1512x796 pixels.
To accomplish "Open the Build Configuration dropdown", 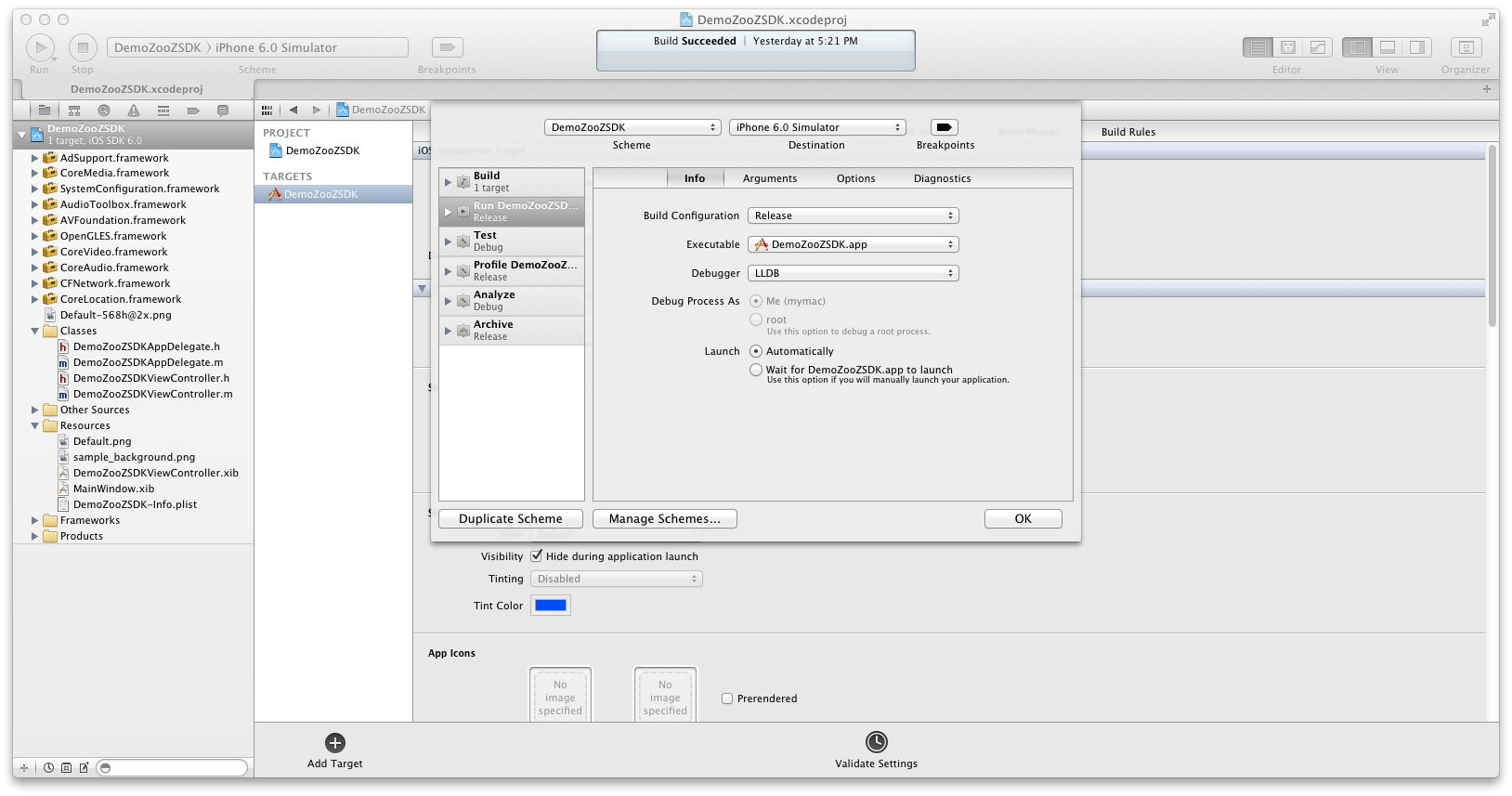I will 853,215.
